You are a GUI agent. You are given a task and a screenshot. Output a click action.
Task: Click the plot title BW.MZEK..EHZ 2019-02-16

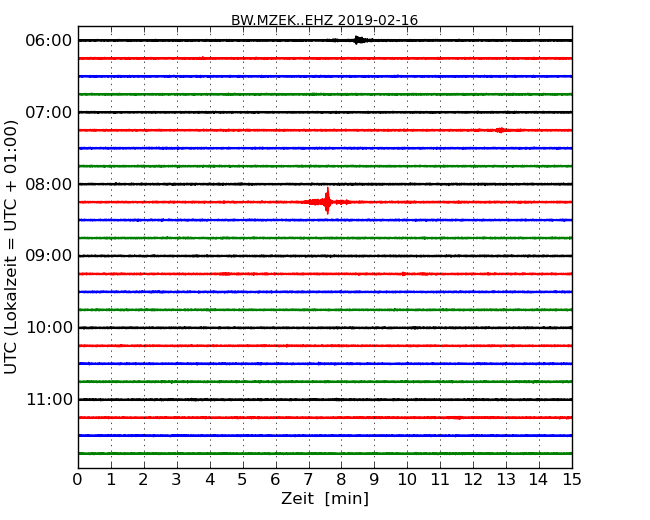pos(324,20)
